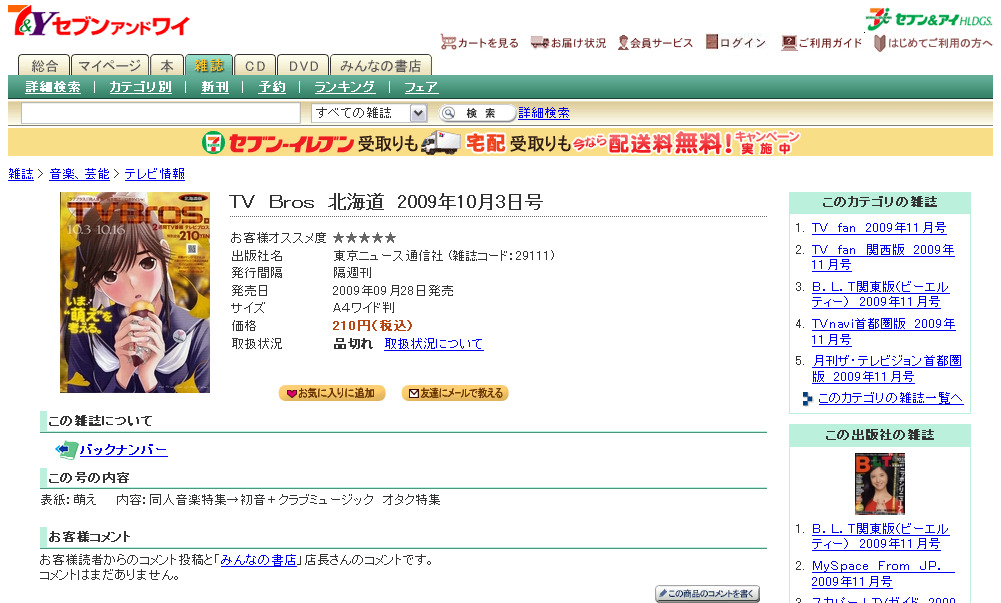Screen dimensions: 1001x603
Task: Switch to the DVD tab
Action: coord(303,66)
